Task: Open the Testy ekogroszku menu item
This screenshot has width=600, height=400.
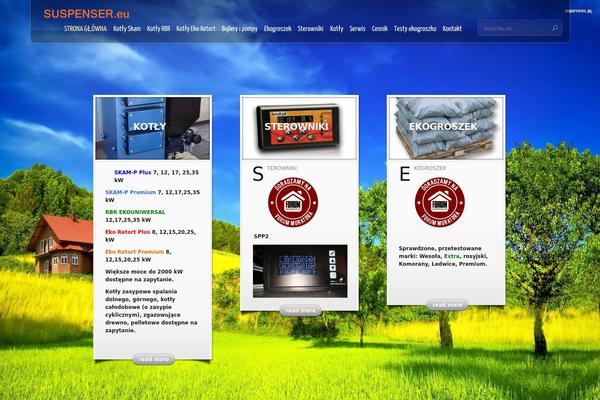Action: [415, 29]
